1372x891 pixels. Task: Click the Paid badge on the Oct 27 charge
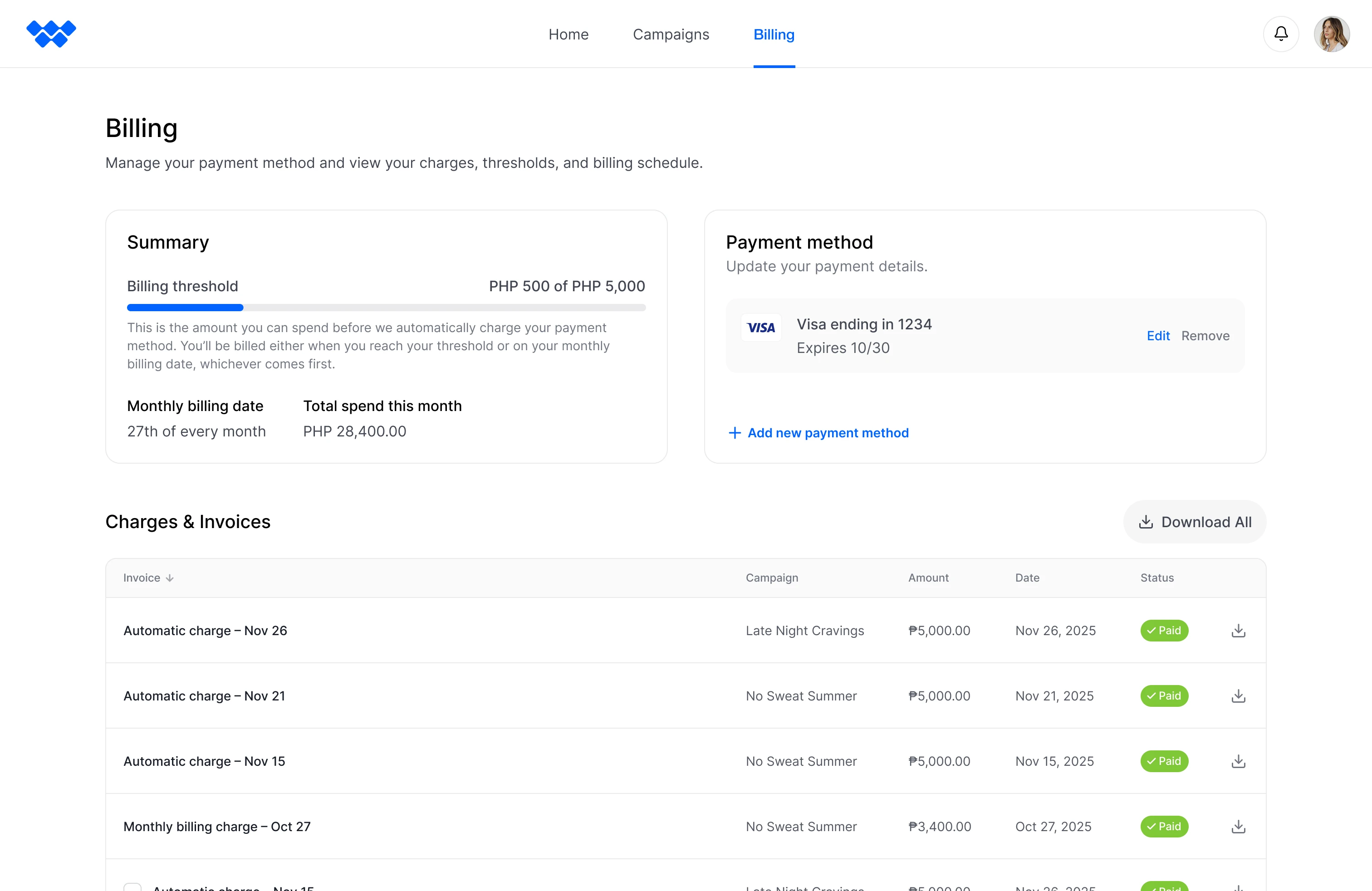(1164, 827)
